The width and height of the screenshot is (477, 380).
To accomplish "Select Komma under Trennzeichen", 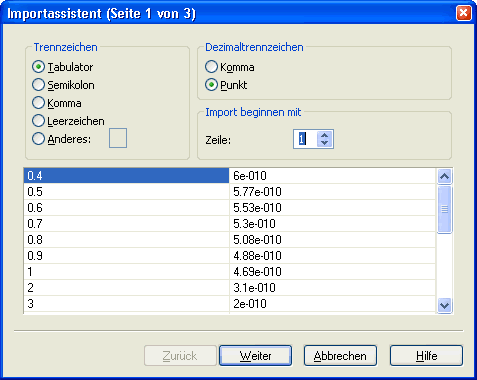I will coord(57,103).
